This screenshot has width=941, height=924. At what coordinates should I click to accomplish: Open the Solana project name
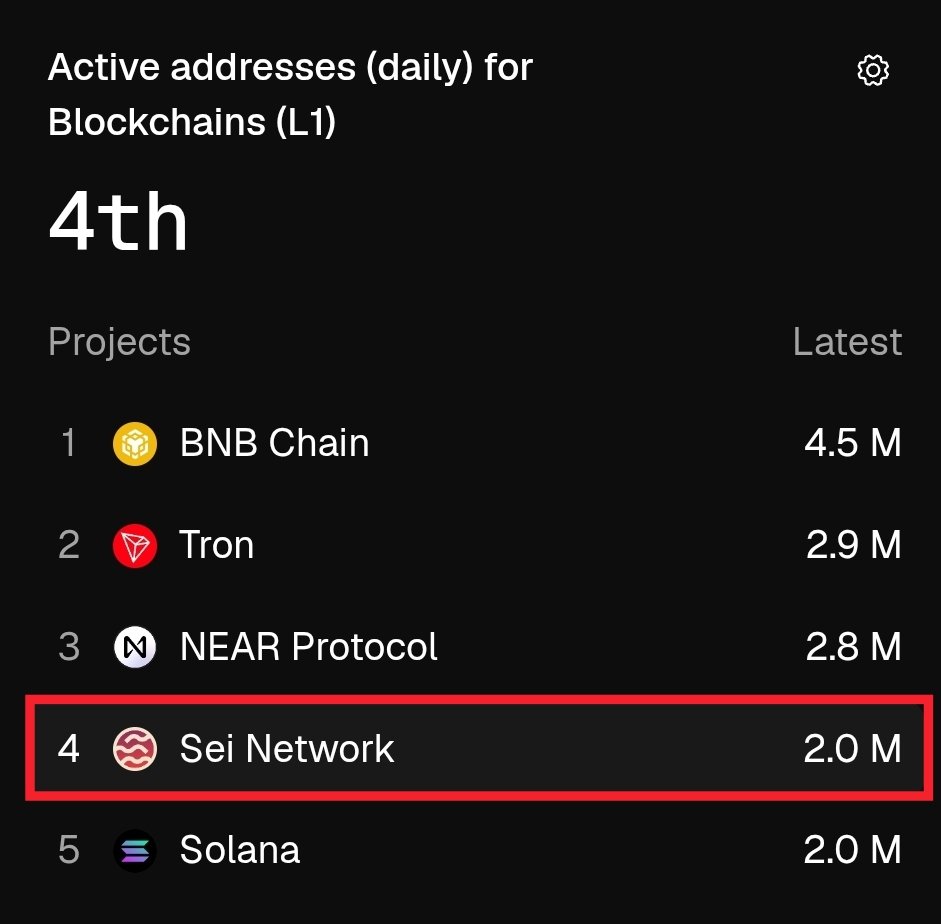coord(240,851)
